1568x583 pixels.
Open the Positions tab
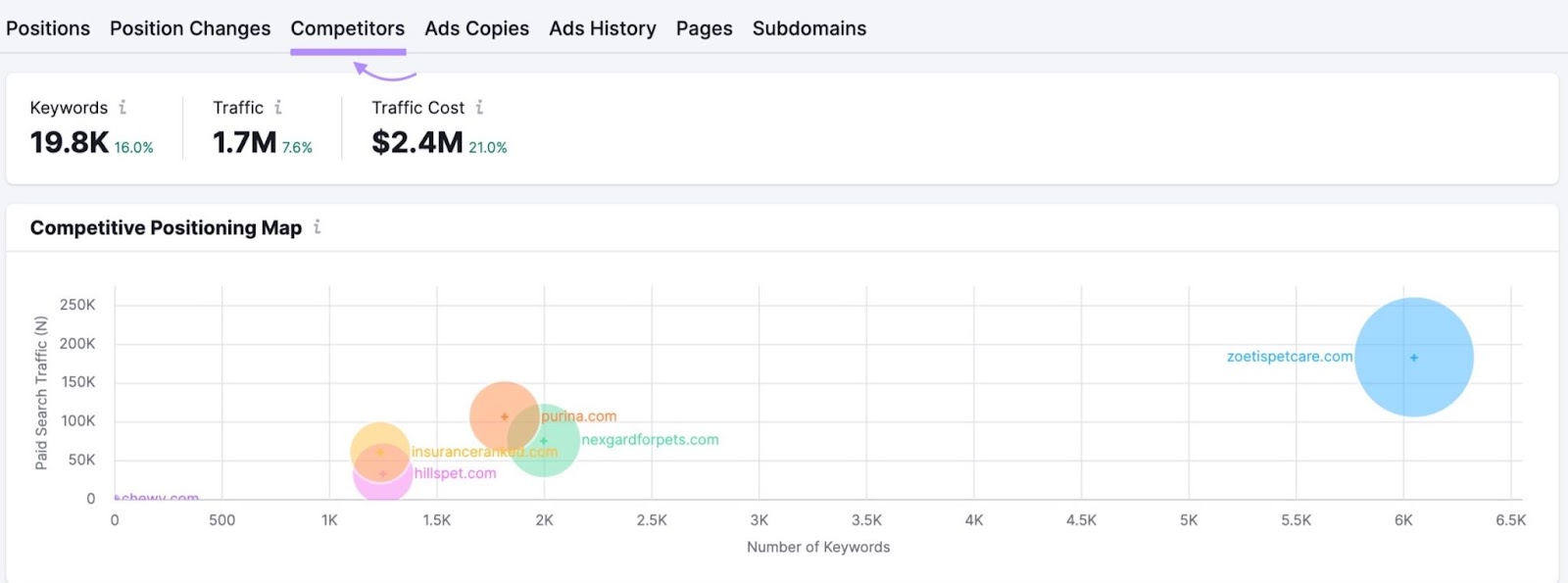tap(48, 28)
